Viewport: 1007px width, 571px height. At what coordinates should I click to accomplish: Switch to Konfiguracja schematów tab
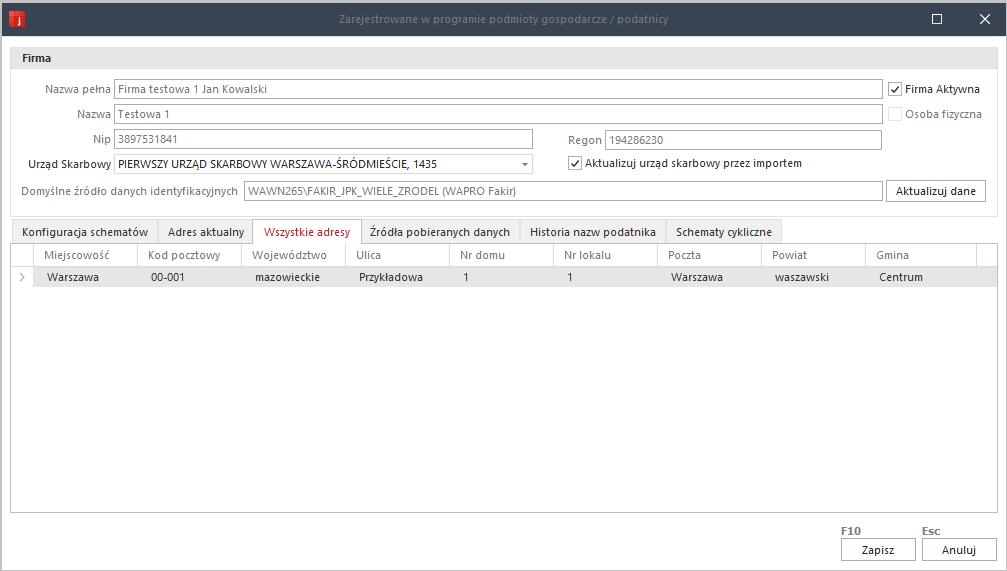85,232
